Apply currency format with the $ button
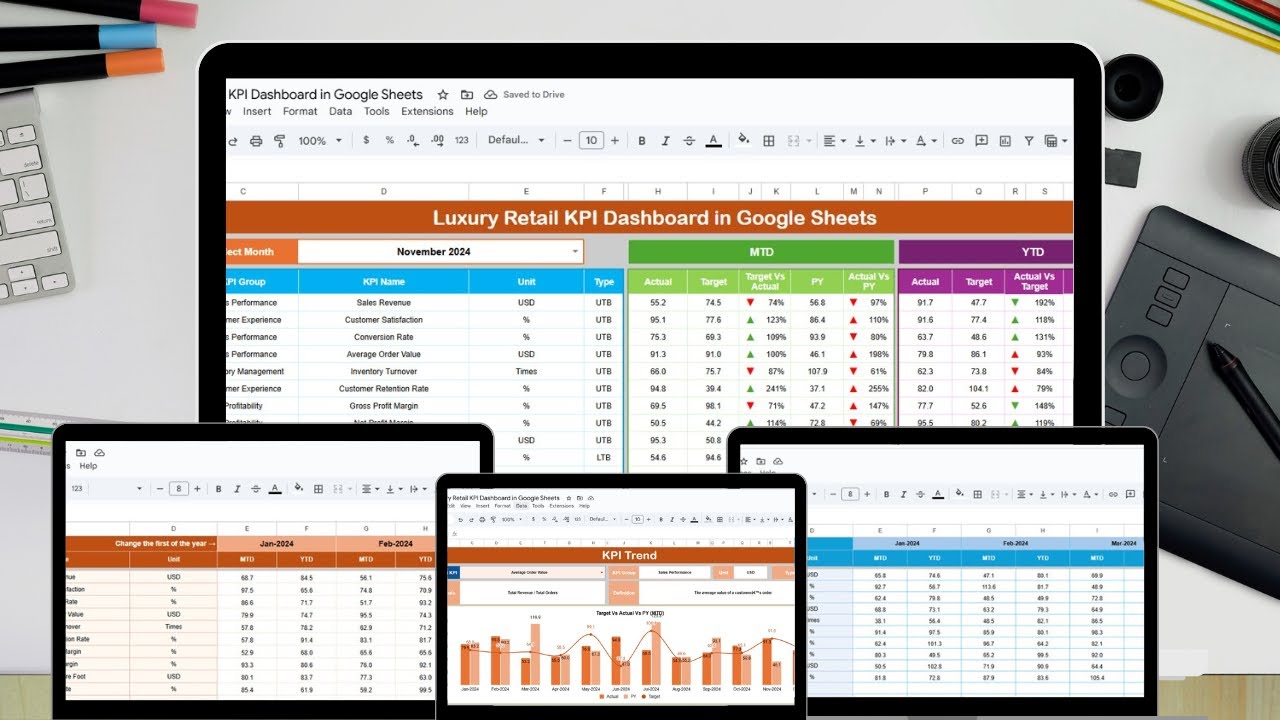Viewport: 1280px width, 720px height. (366, 141)
